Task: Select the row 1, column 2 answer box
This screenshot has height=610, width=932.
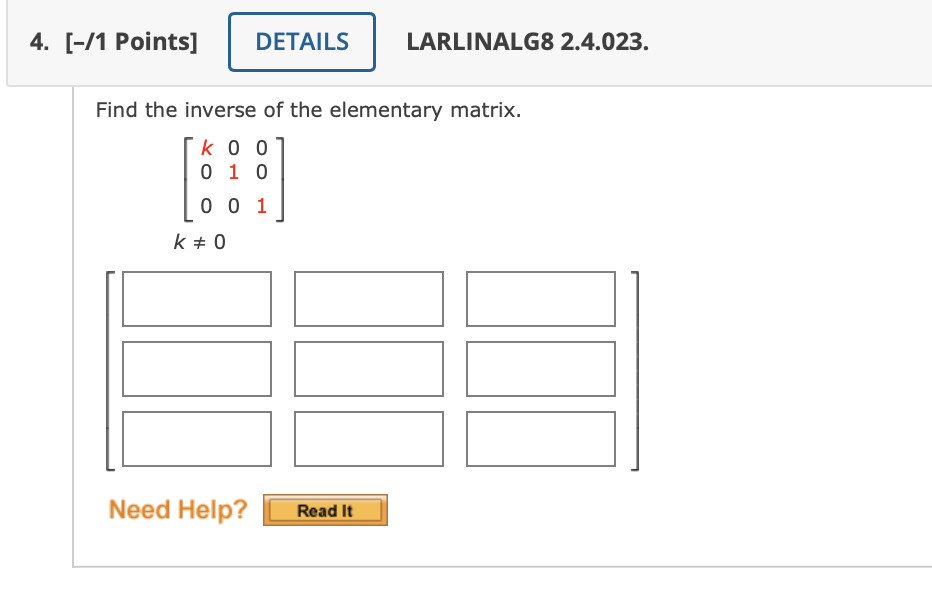Action: point(369,299)
